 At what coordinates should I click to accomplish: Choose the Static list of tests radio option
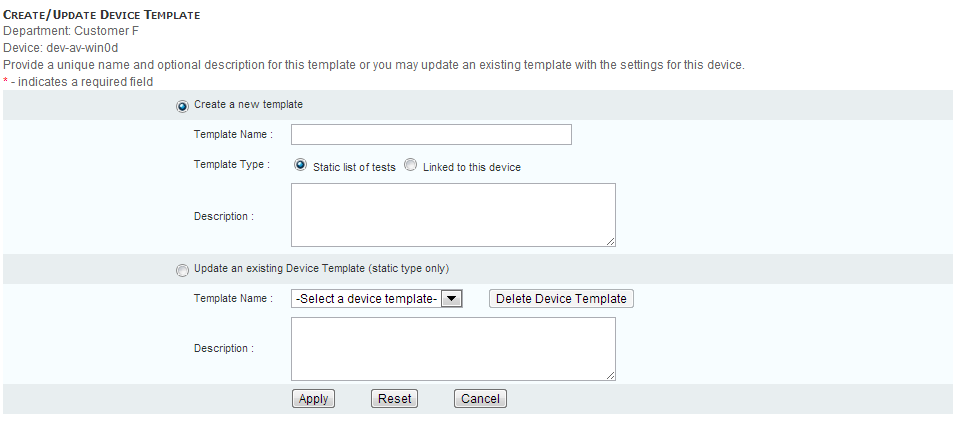(x=300, y=166)
